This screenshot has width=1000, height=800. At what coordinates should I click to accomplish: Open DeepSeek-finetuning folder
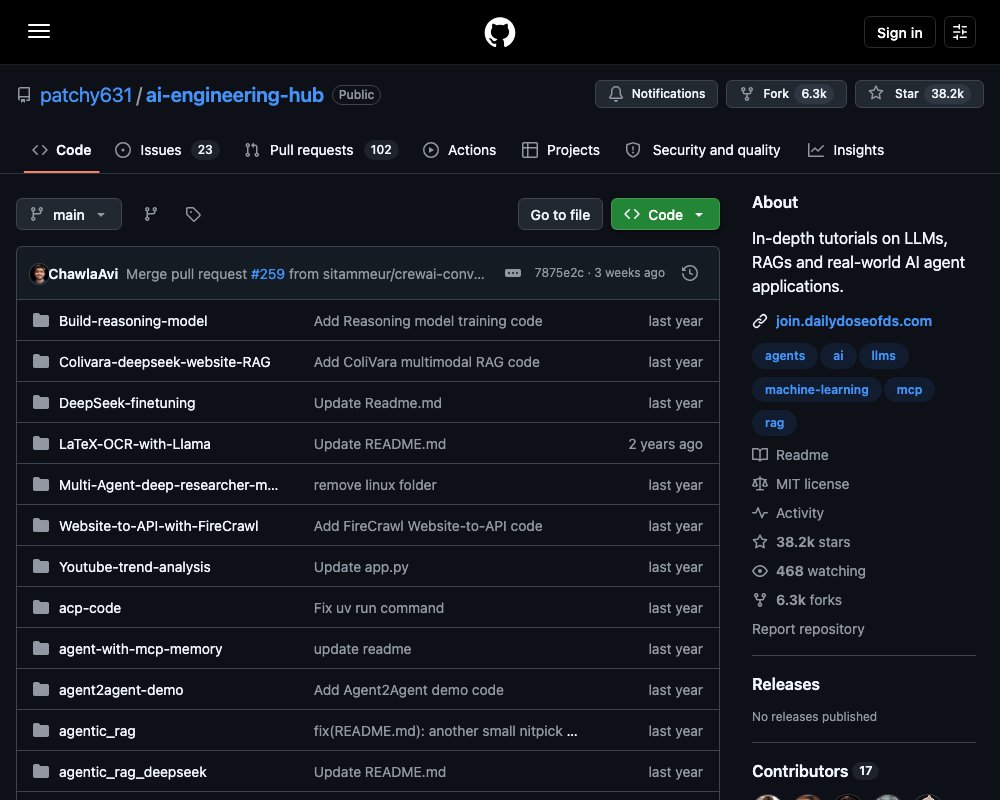(128, 403)
